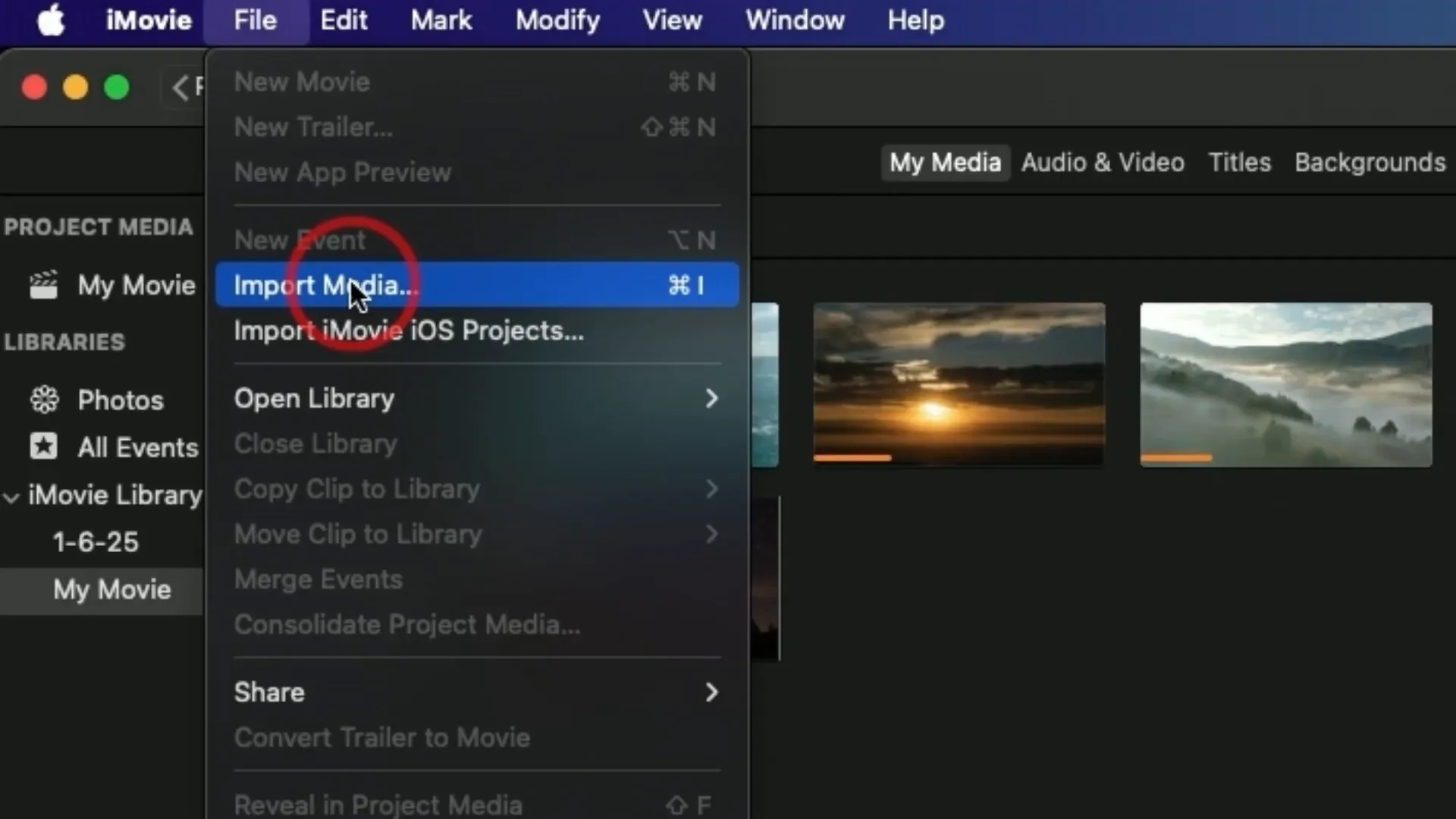Select New Trailer menu item
The width and height of the screenshot is (1456, 819).
[x=313, y=126]
